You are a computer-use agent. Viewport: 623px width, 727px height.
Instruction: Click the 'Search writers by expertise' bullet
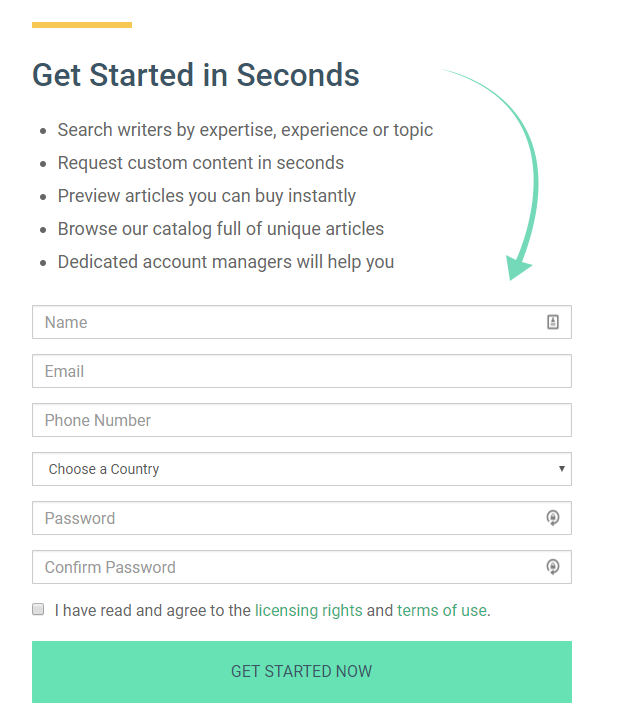245,130
